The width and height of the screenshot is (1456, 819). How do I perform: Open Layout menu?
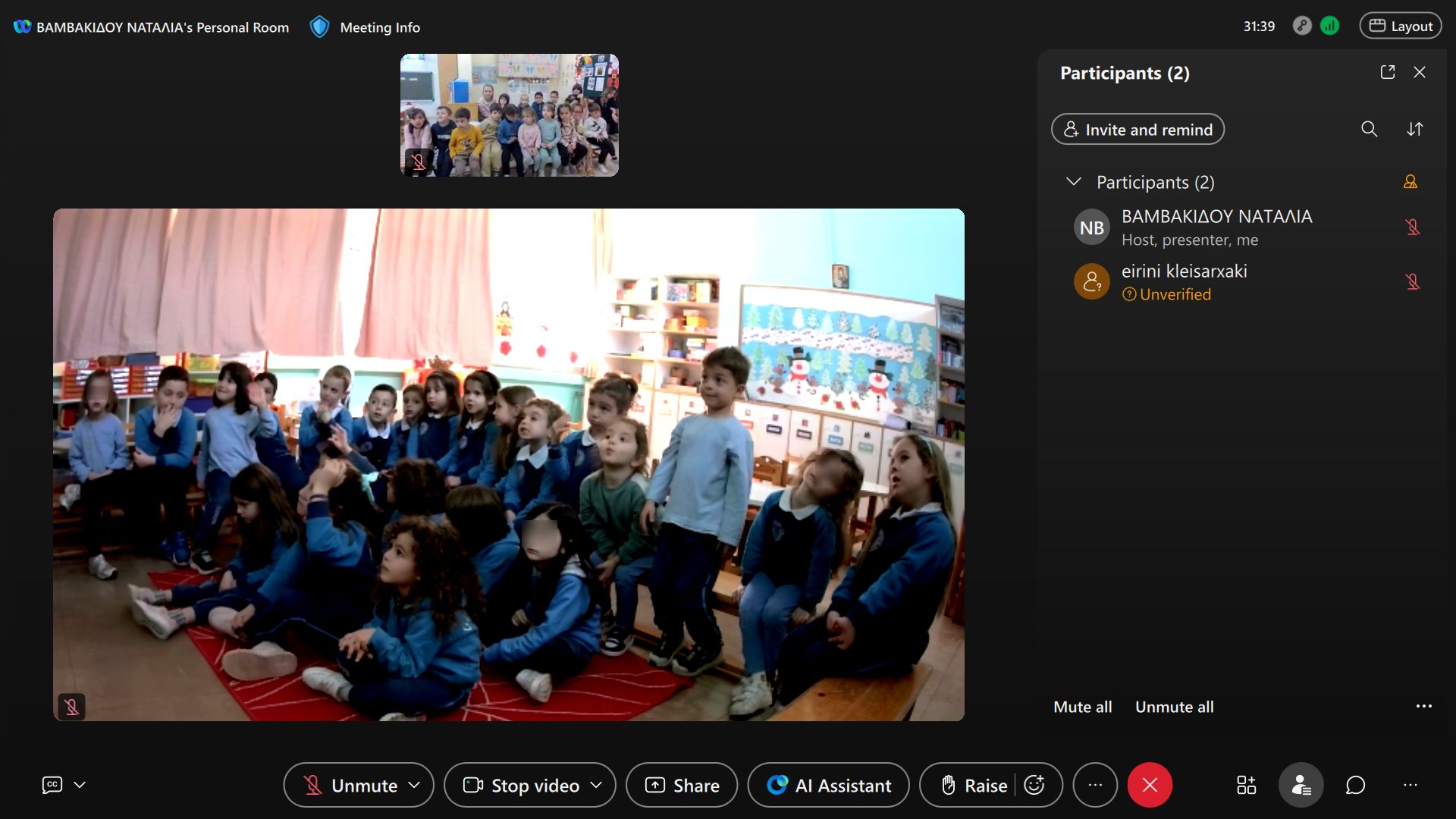click(1401, 26)
